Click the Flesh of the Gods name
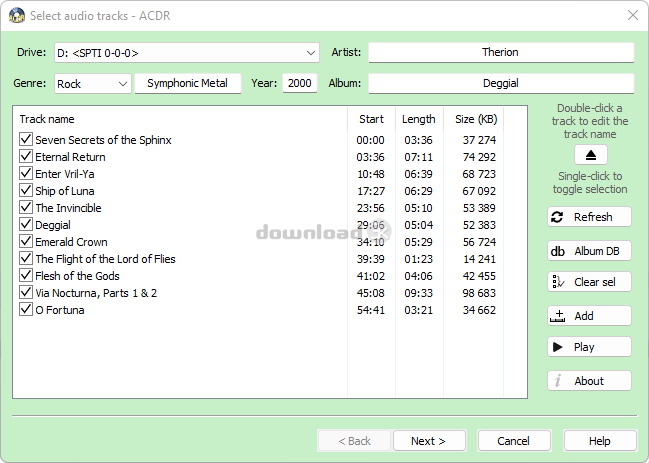The width and height of the screenshot is (649, 463). pyautogui.click(x=77, y=276)
